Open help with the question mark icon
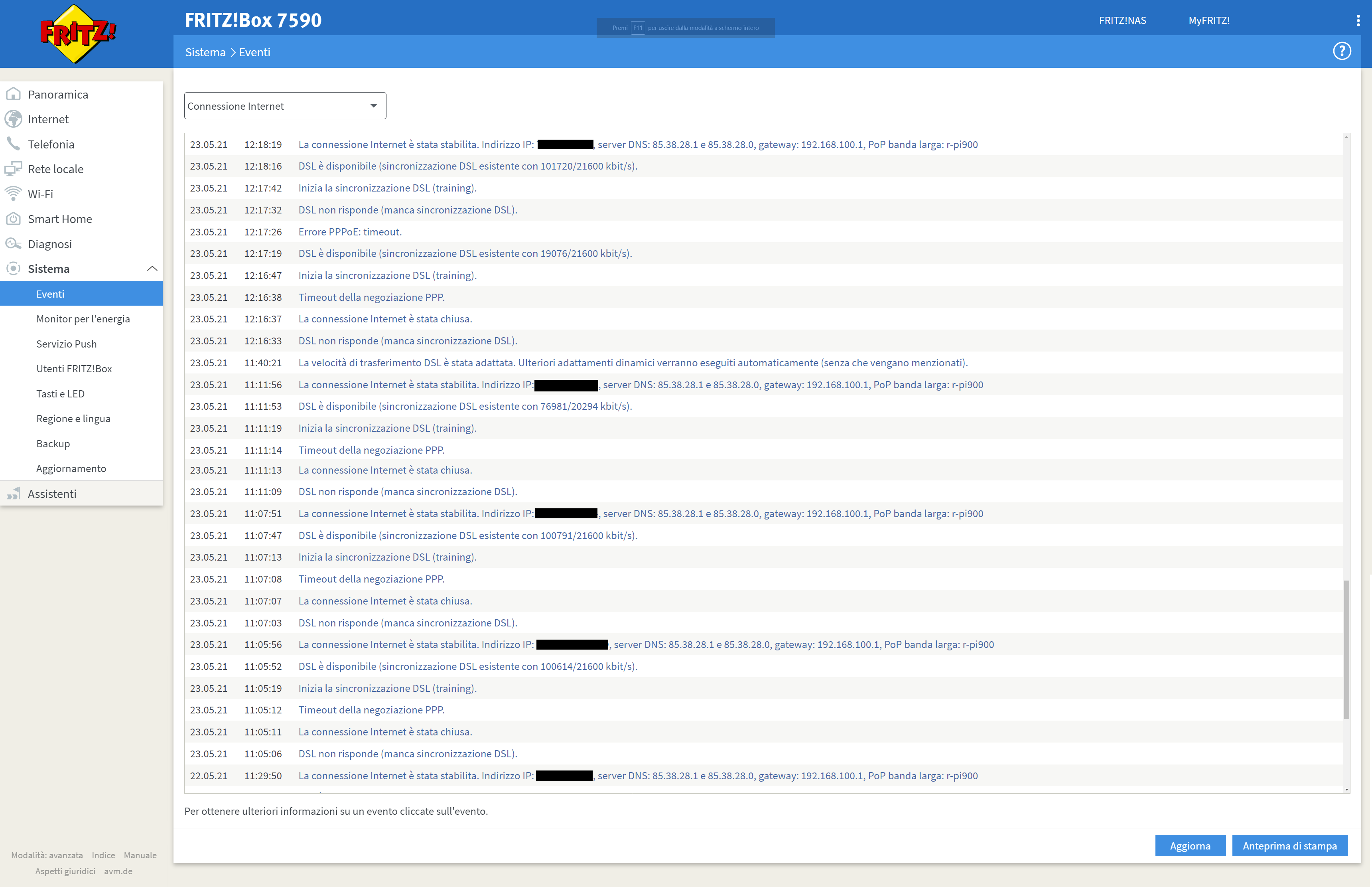This screenshot has height=887, width=1372. [1341, 51]
